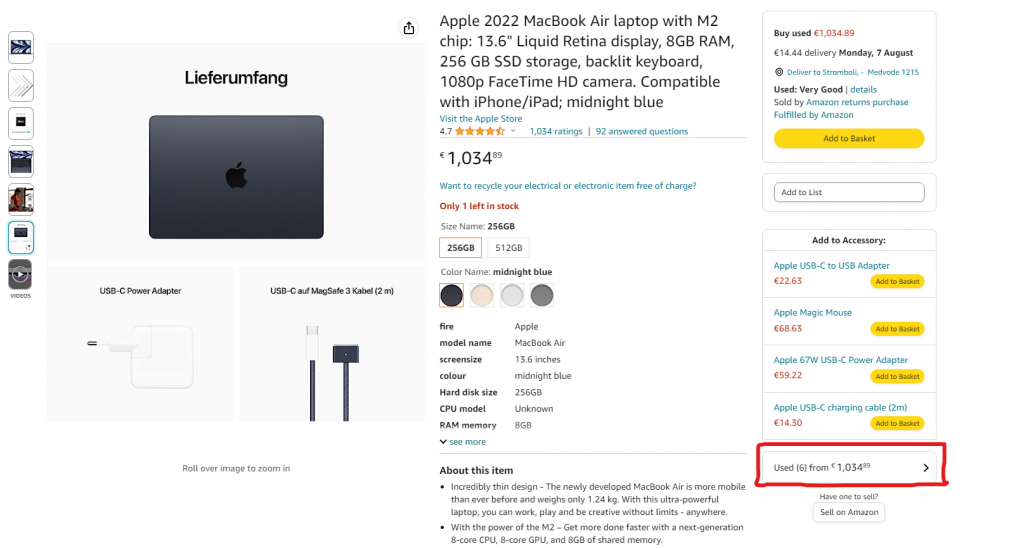Screen dimensions: 1024x548
Task: Click the share icon above product image
Action: [x=408, y=28]
